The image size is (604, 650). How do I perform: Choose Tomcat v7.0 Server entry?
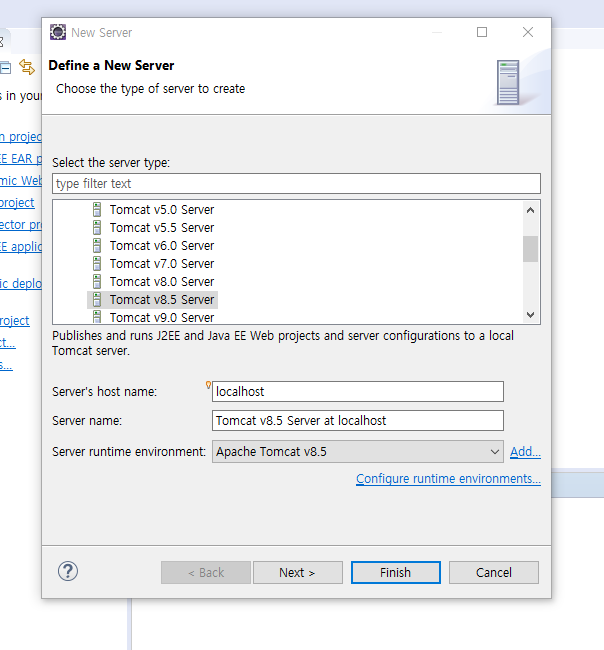click(162, 264)
